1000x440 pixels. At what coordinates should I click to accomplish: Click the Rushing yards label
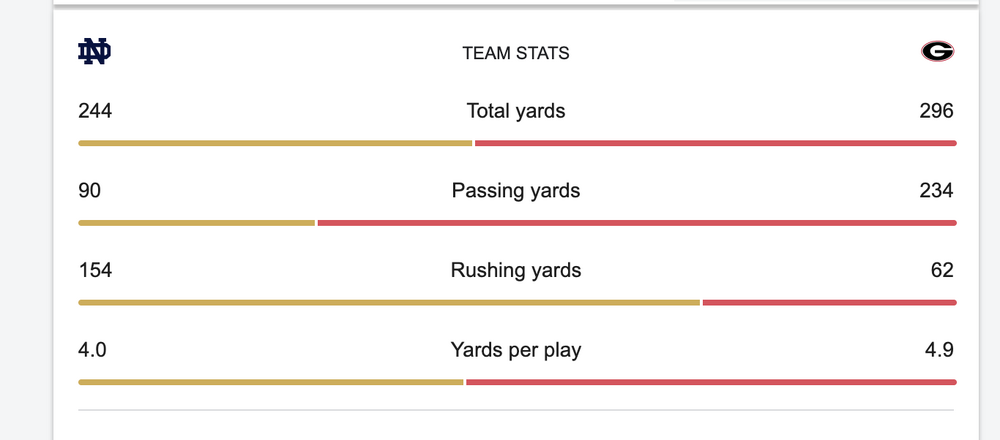[x=516, y=270]
